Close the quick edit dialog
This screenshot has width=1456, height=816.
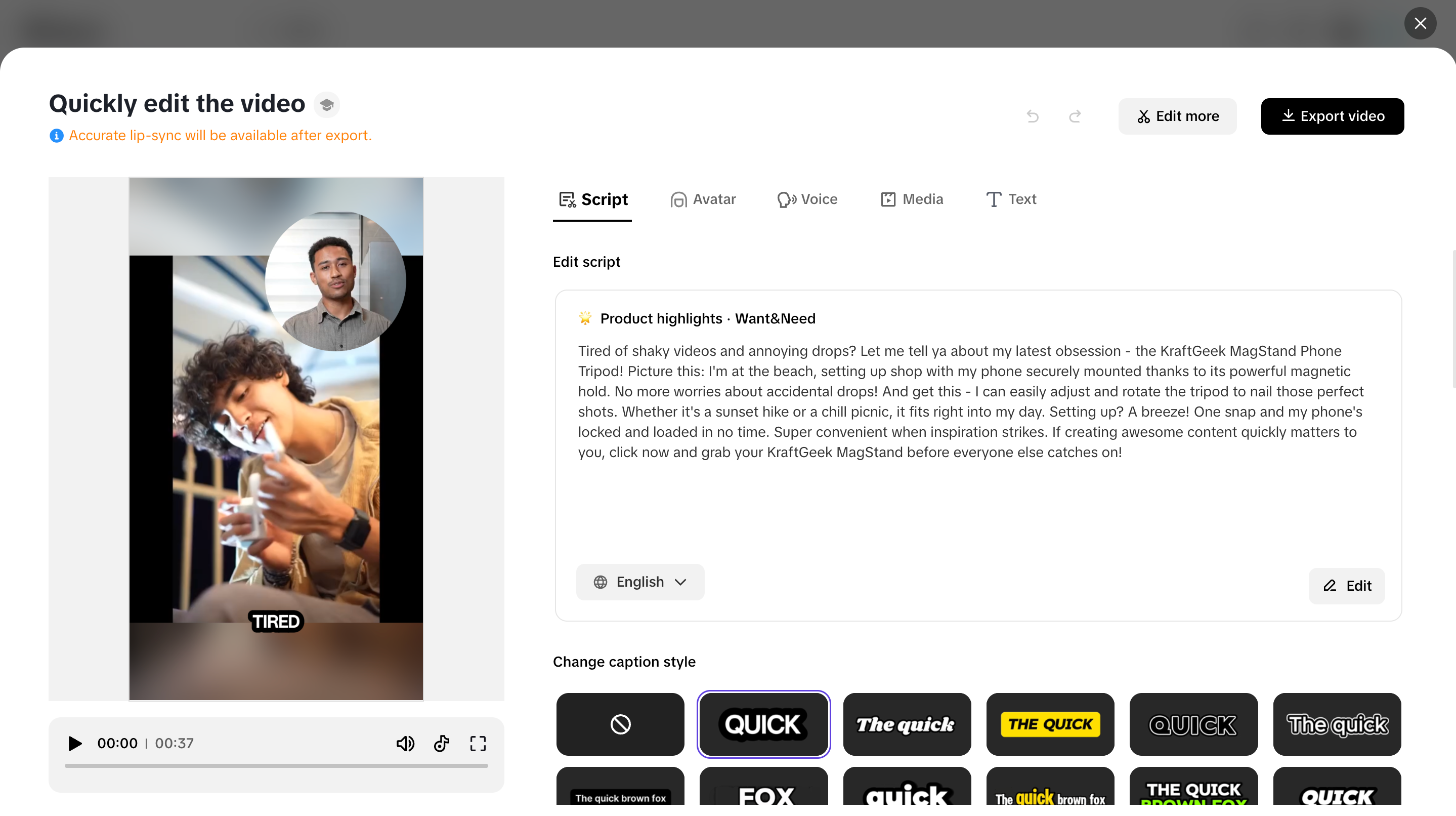coord(1420,23)
